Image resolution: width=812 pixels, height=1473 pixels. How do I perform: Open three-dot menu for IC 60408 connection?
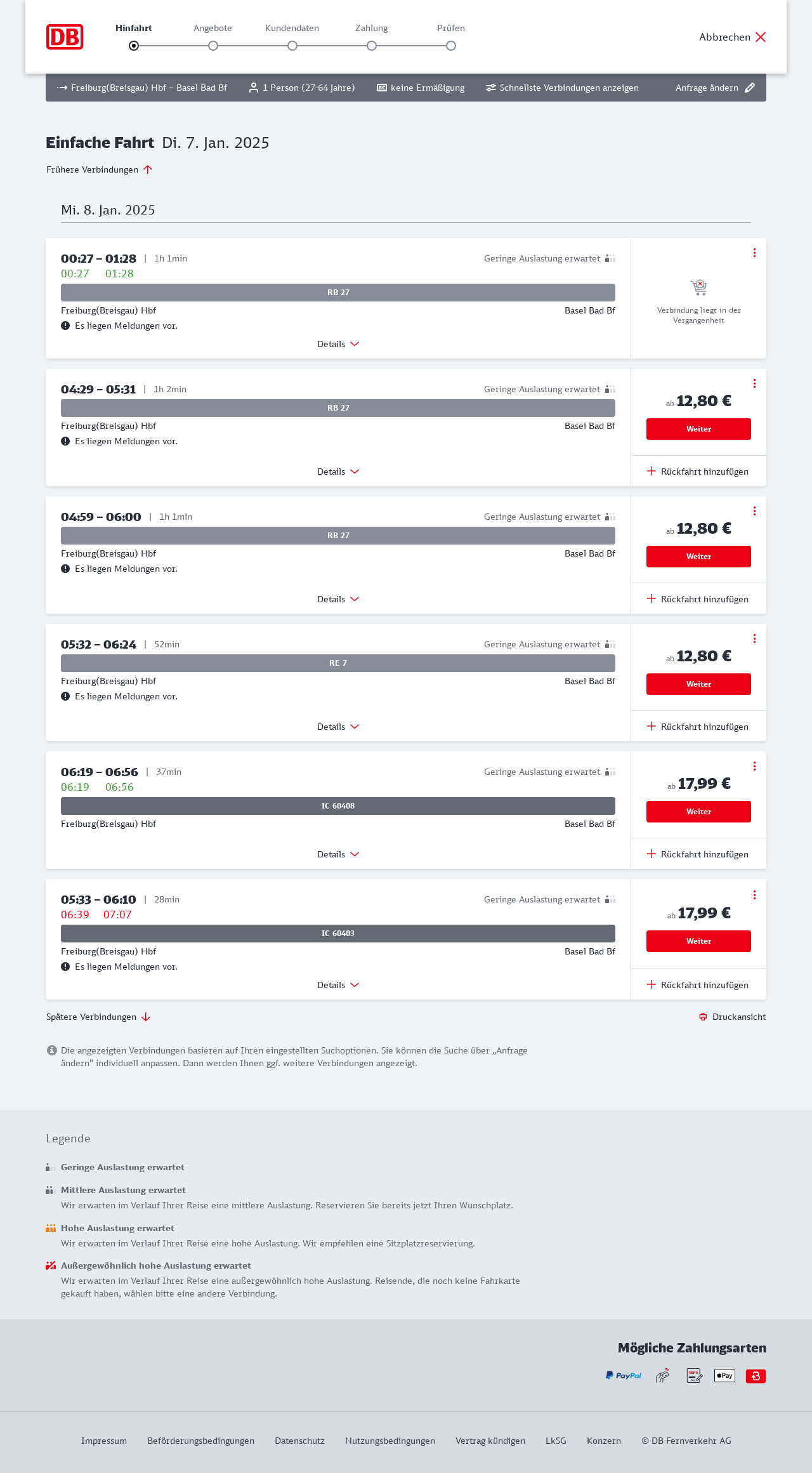point(754,766)
